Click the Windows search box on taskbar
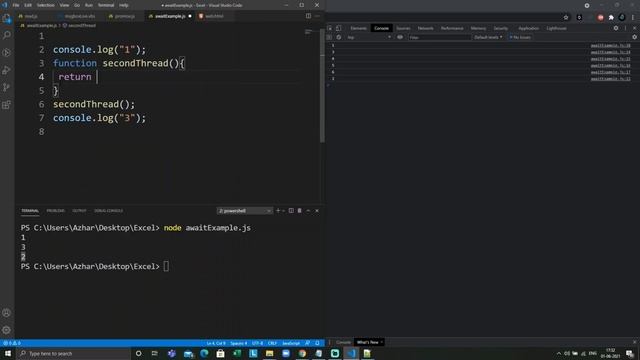 [73, 353]
